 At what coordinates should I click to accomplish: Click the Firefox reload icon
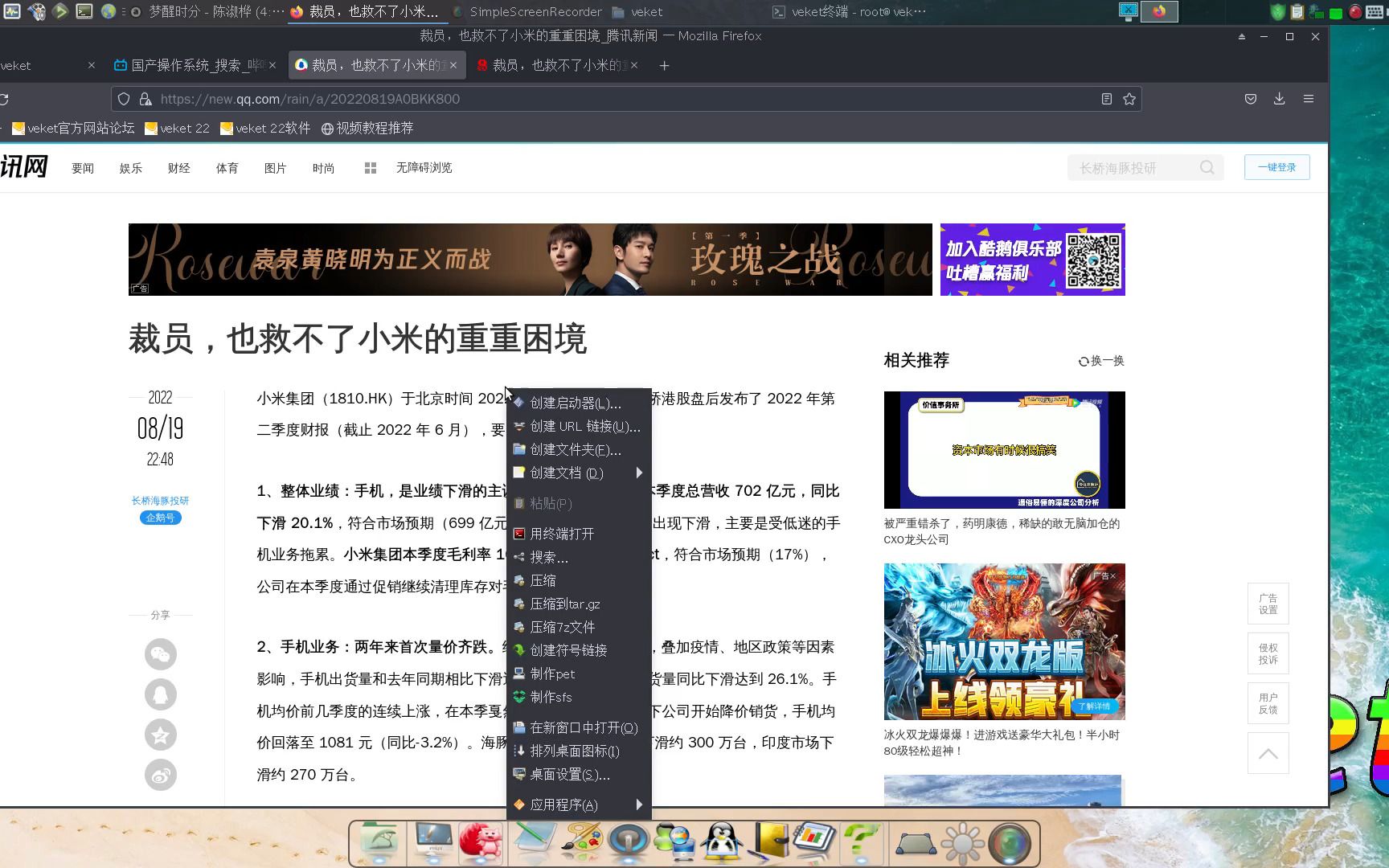(4, 99)
